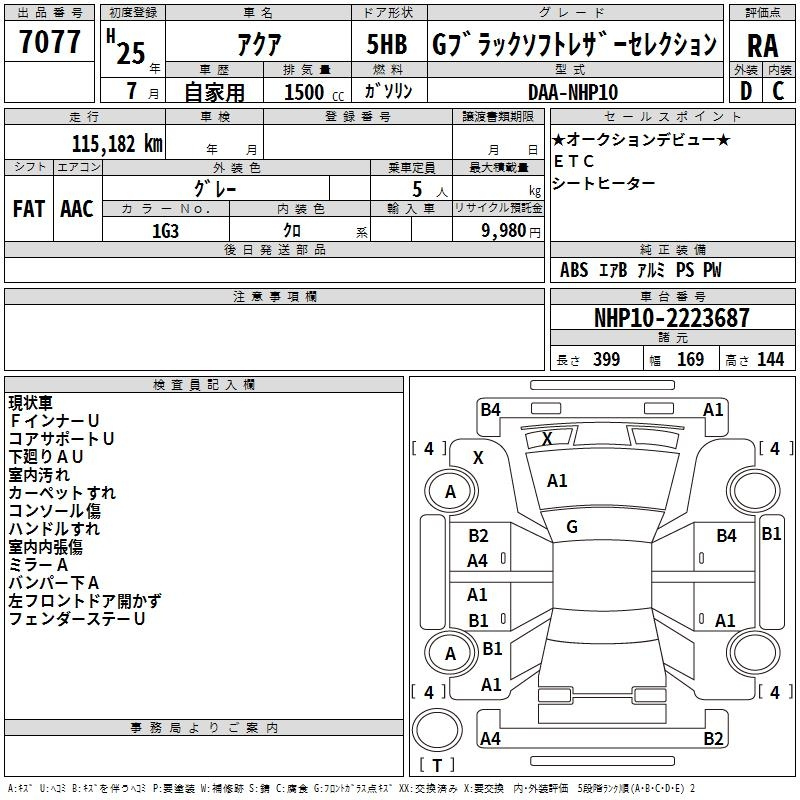This screenshot has width=800, height=800.
Task: Click the セールスポイント header
Action: click(x=672, y=116)
